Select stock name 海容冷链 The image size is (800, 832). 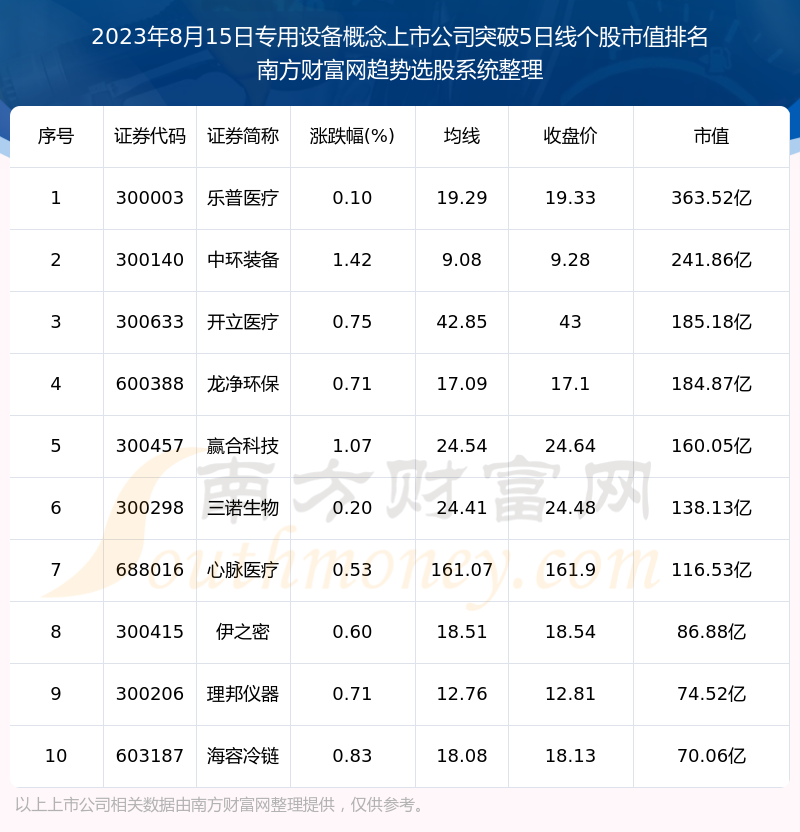[243, 757]
